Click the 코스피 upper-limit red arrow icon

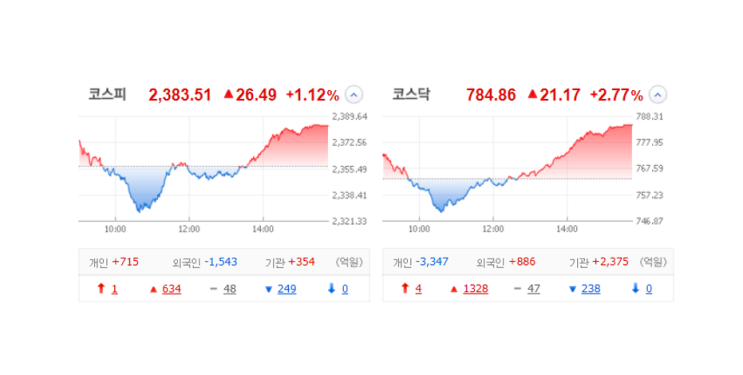[100, 288]
